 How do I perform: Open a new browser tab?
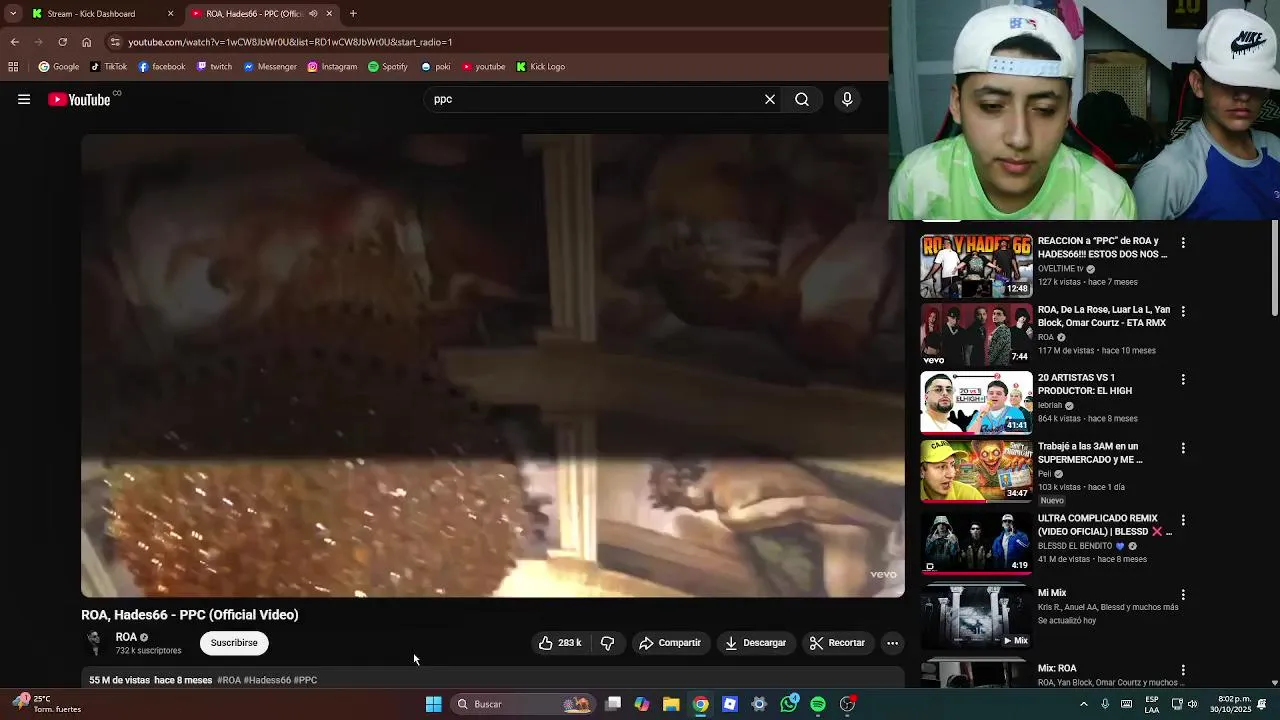coord(353,14)
